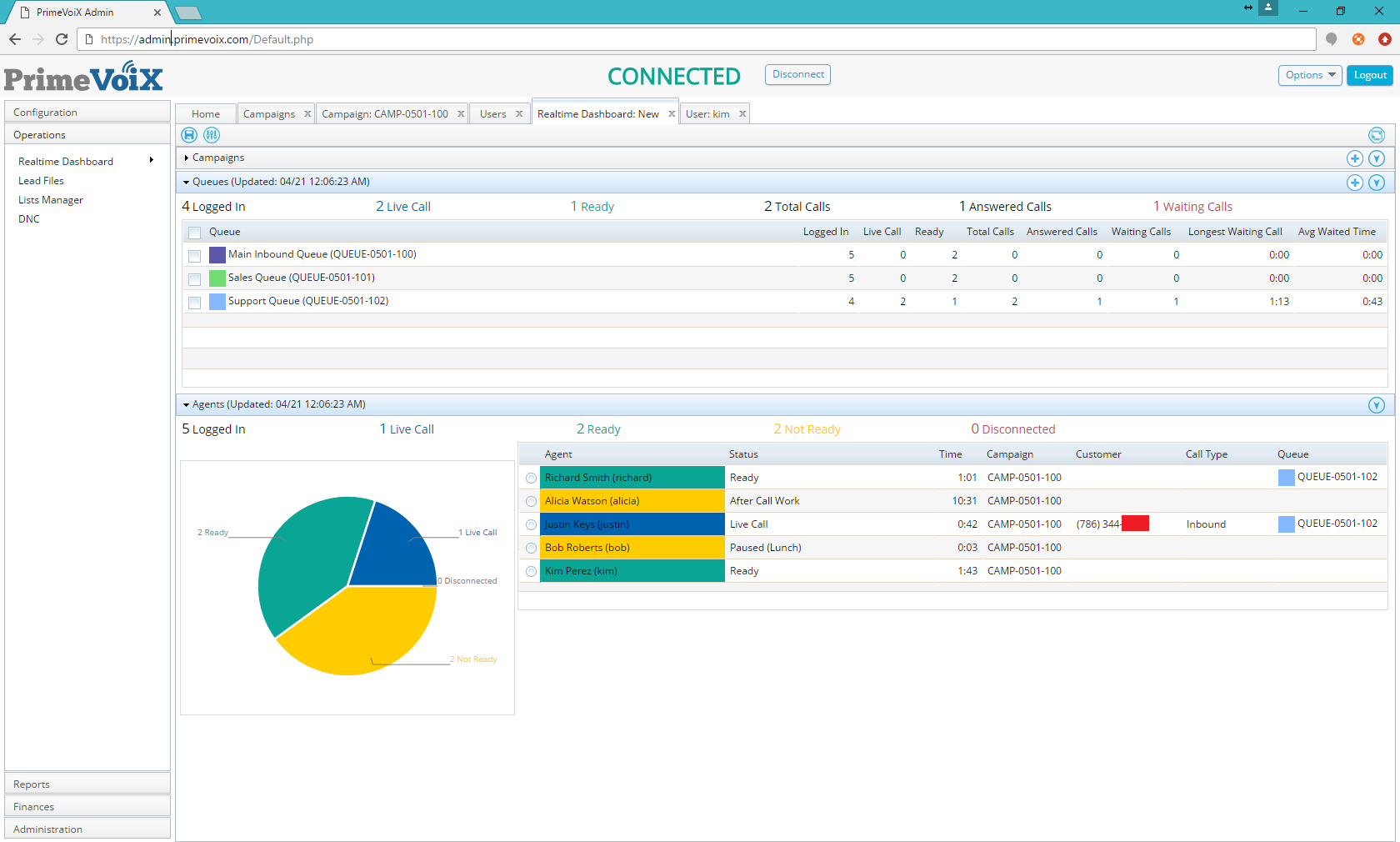Select Richard Smith agent radio button

point(531,479)
